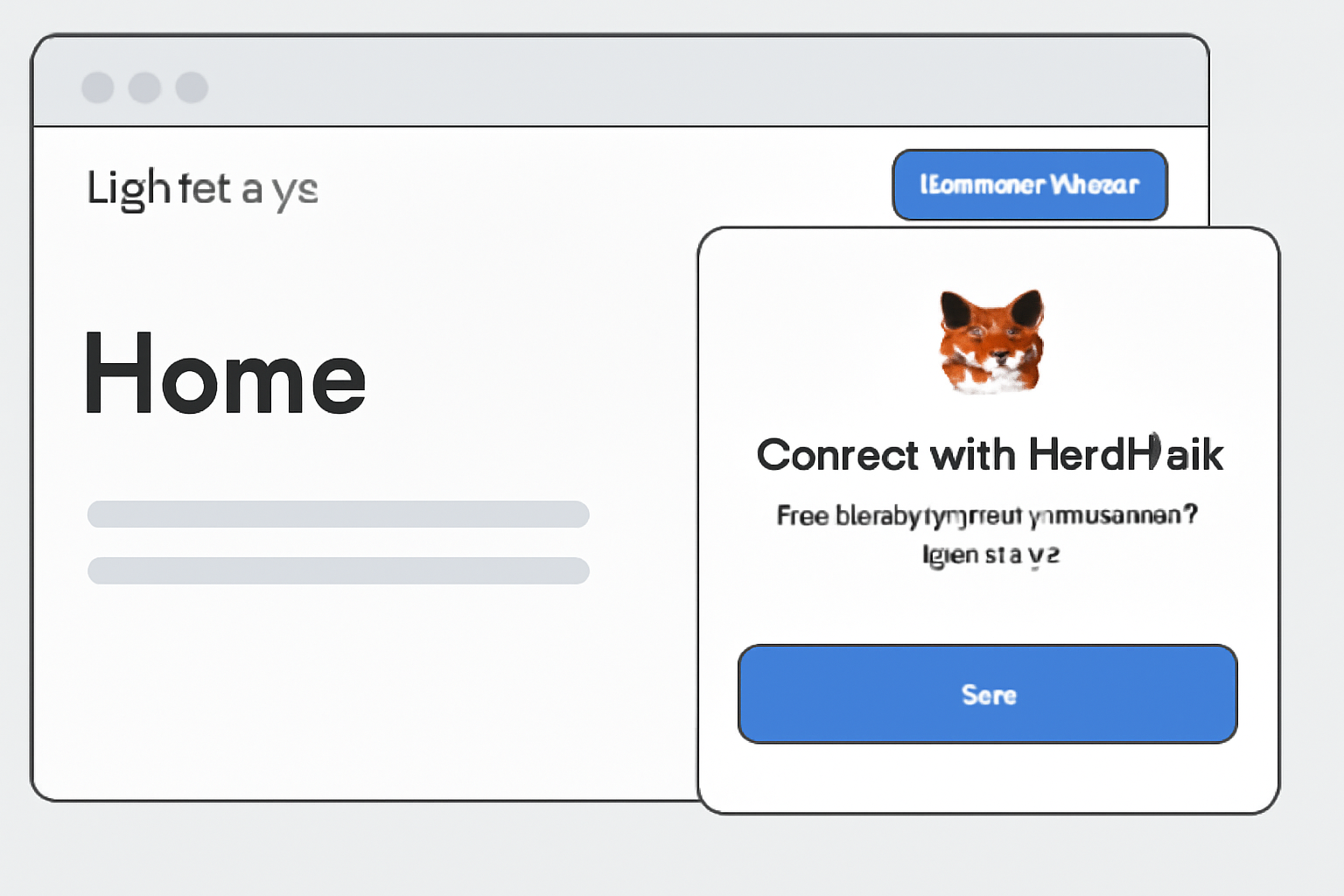Click the fox logo in the popup

pyautogui.click(x=991, y=340)
